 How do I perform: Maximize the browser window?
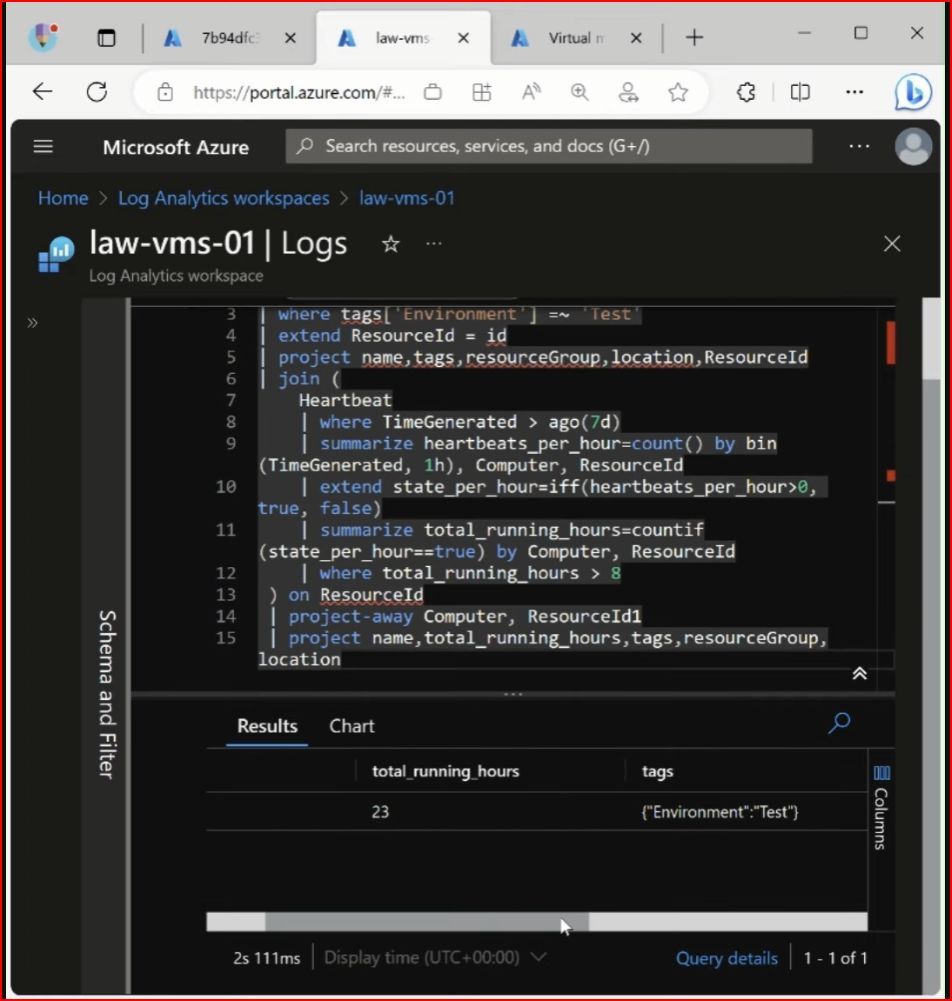pos(861,33)
